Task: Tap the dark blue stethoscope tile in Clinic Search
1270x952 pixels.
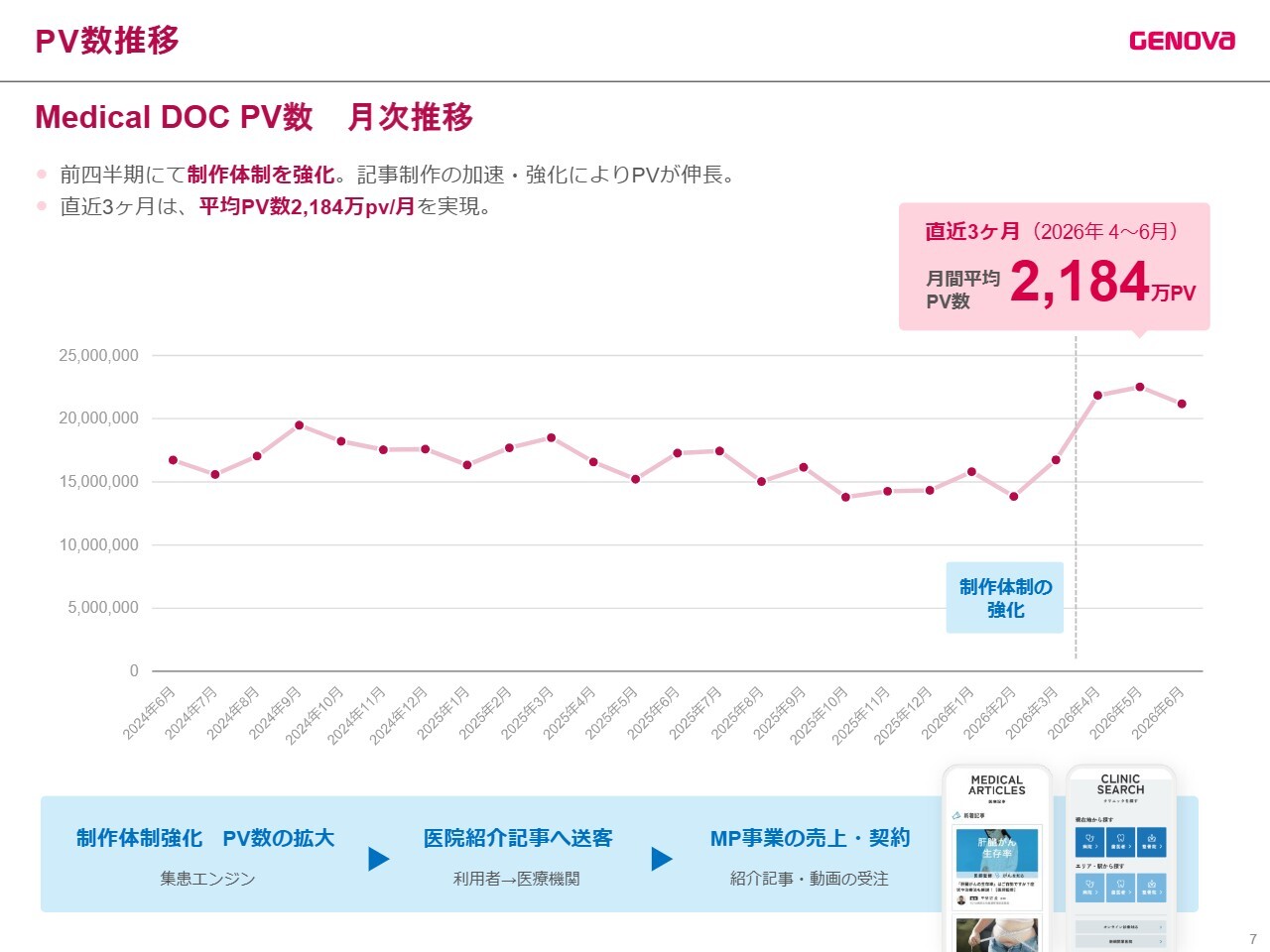Action: click(1089, 842)
